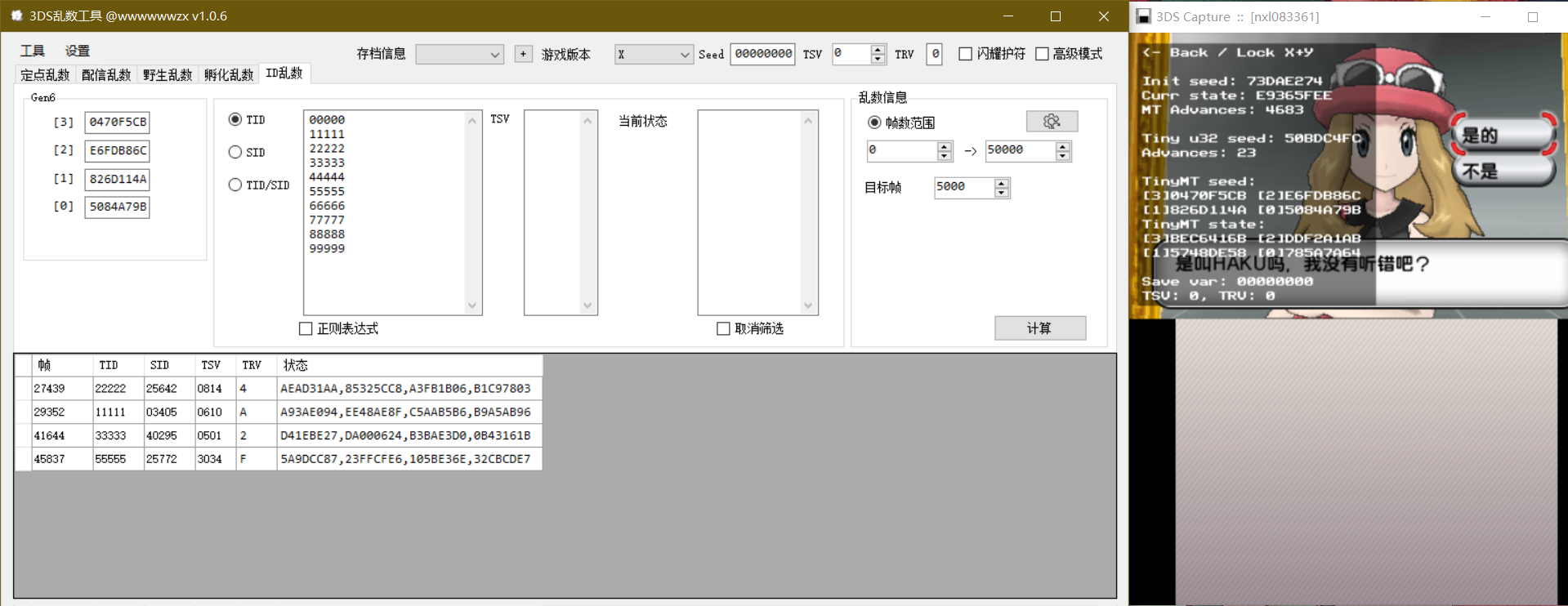
Task: Open the 设置 menu
Action: point(78,51)
